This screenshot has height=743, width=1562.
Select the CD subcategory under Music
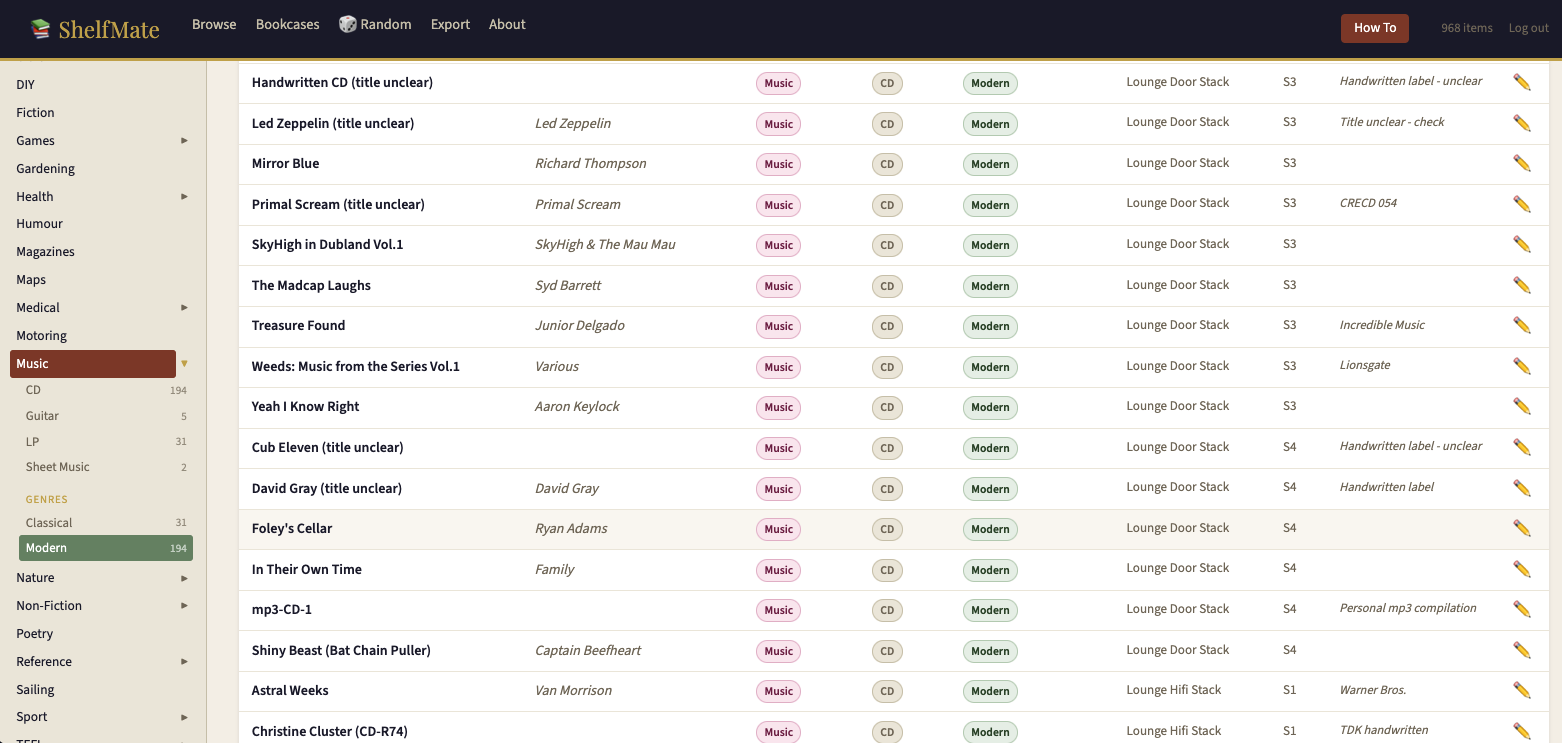coord(106,390)
